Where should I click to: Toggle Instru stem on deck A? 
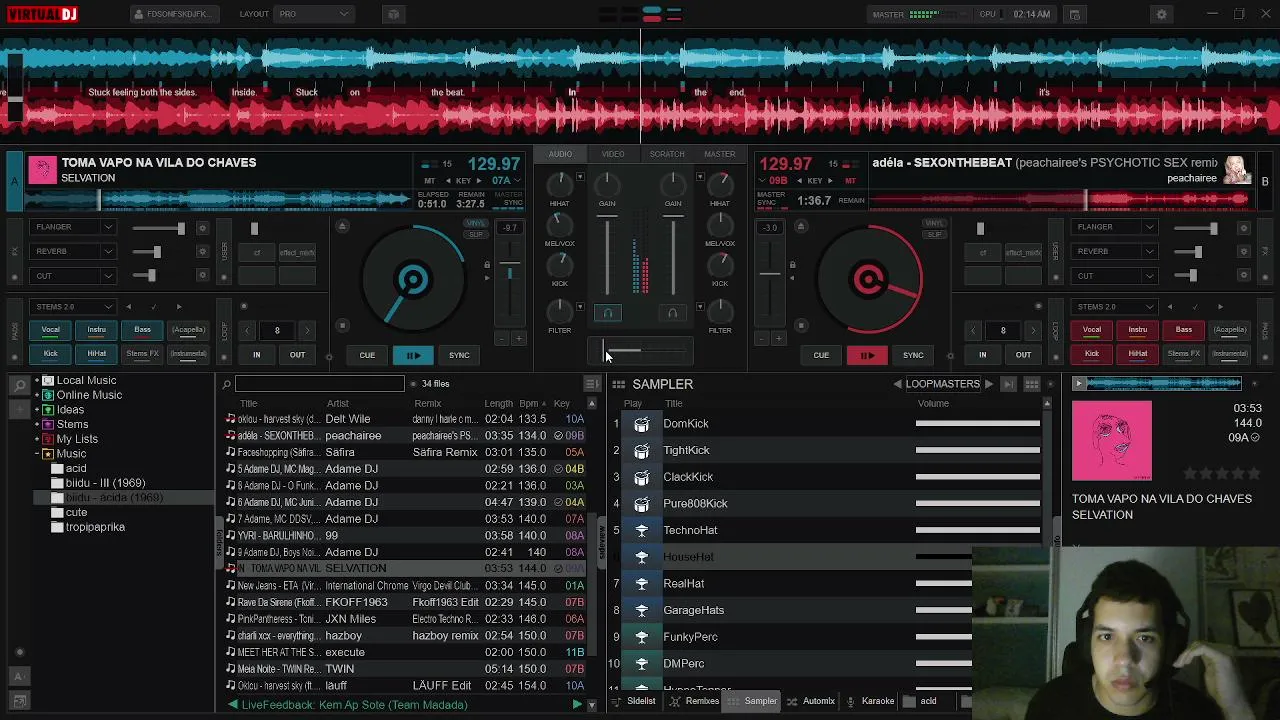96,330
